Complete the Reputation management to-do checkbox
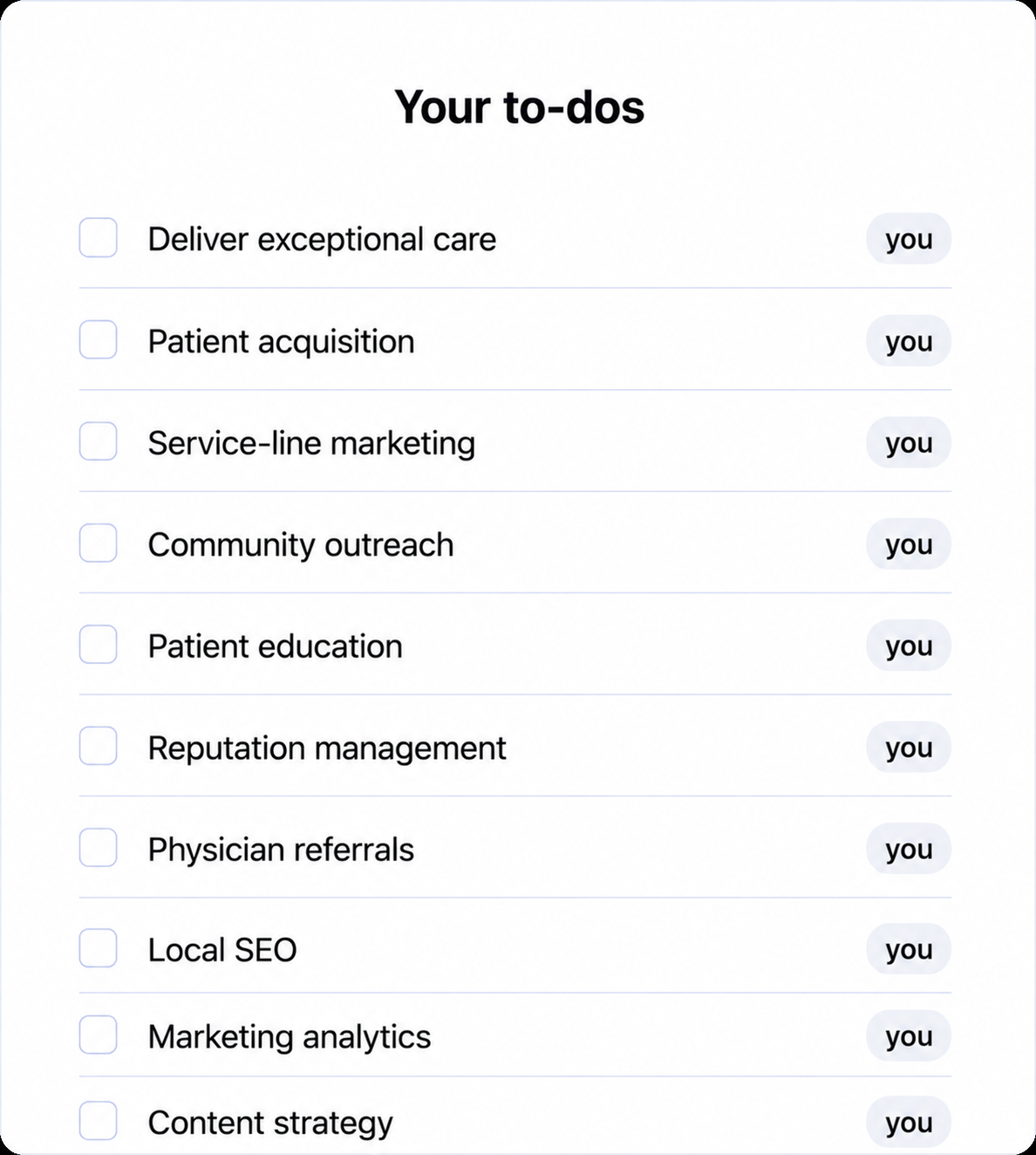The height and width of the screenshot is (1155, 1036). tap(98, 746)
